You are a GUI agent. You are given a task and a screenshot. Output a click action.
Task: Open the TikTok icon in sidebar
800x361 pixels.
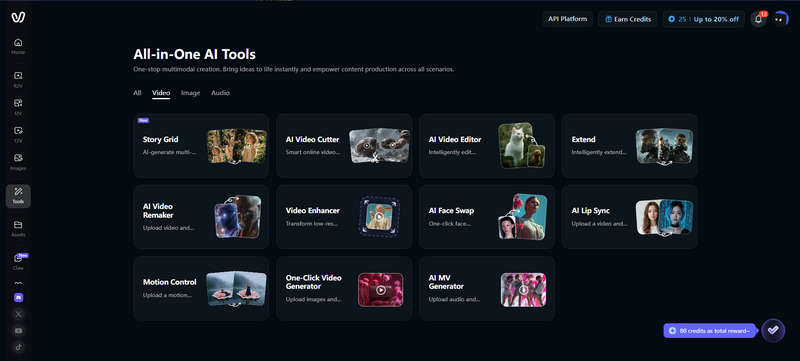click(19, 347)
